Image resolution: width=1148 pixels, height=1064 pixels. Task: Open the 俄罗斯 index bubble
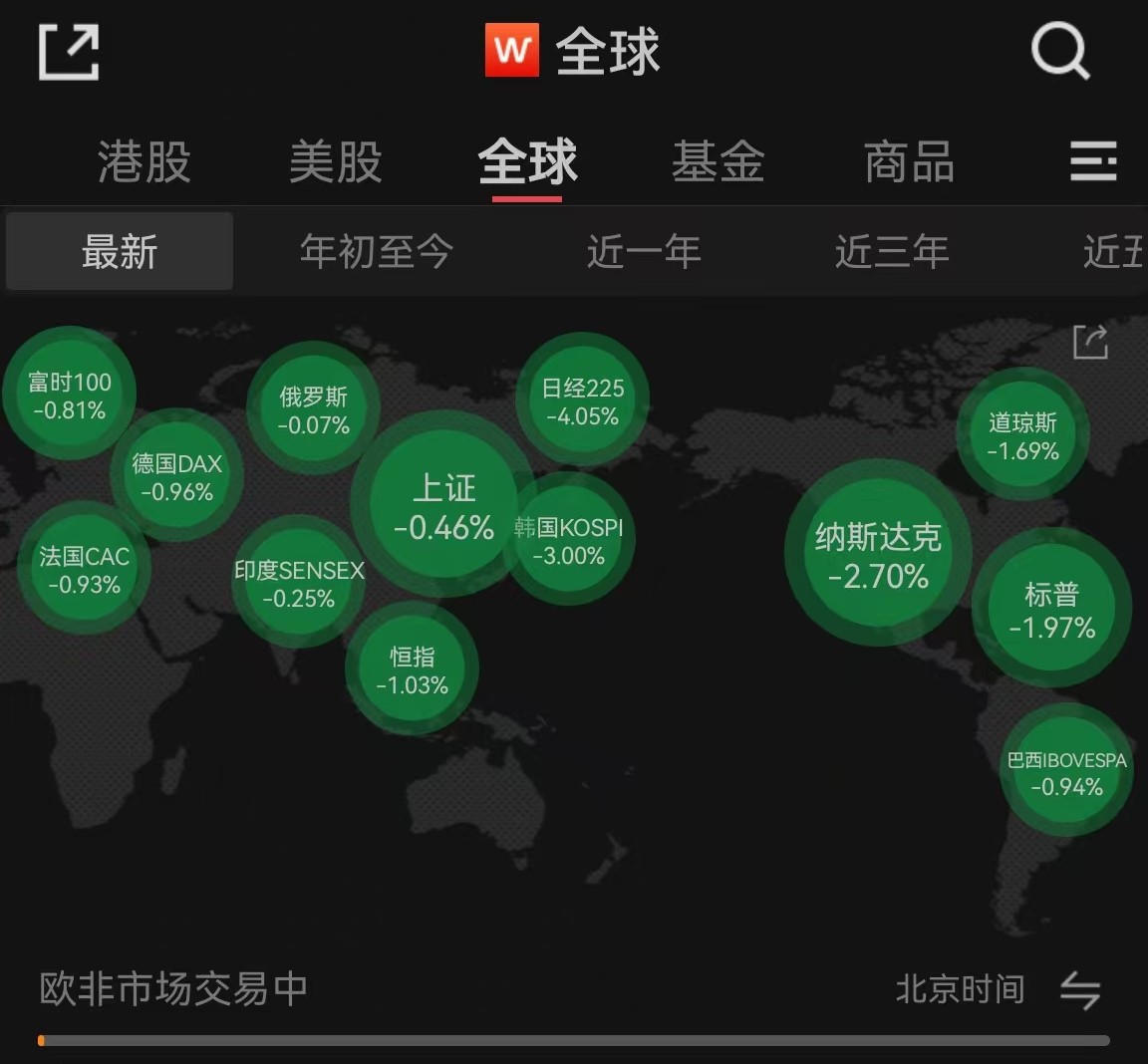pos(313,408)
